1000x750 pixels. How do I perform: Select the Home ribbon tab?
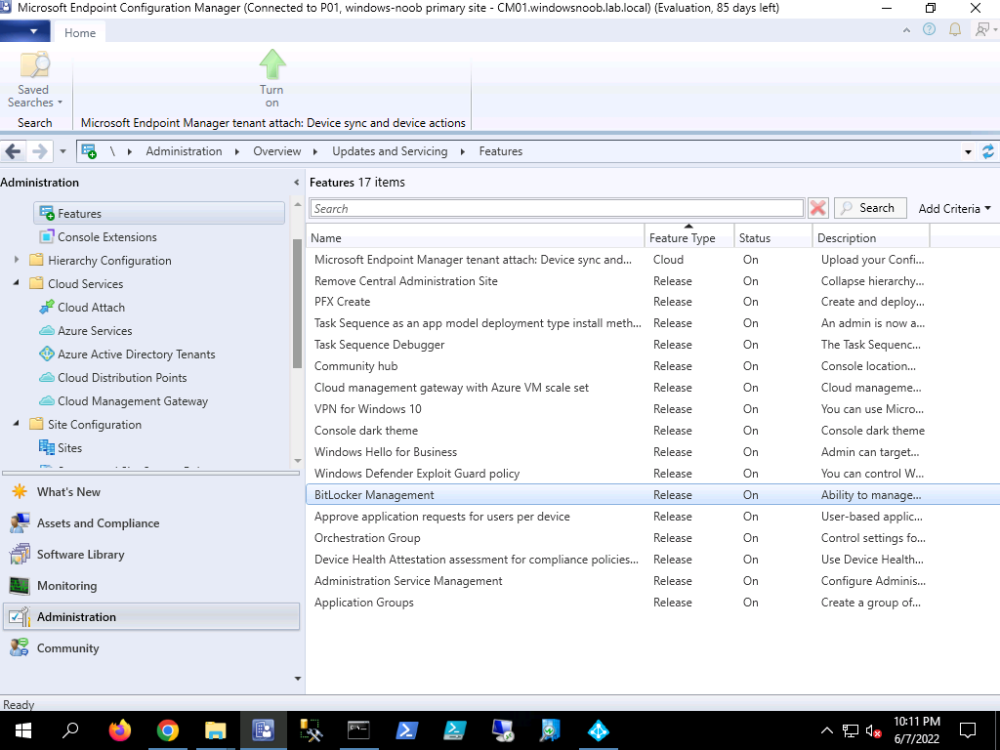pyautogui.click(x=80, y=33)
